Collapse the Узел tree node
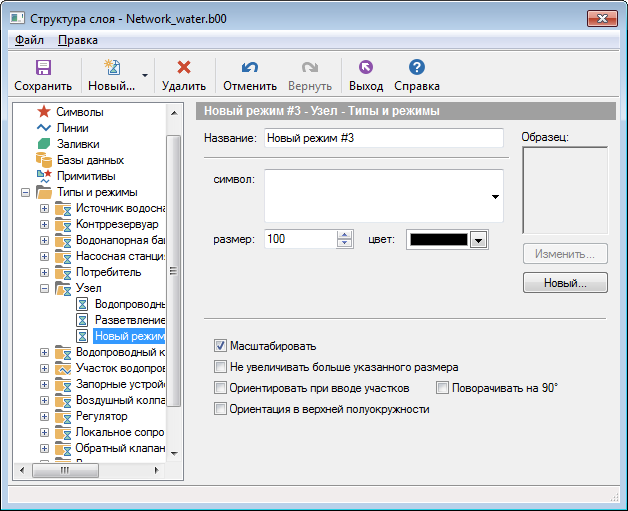628x511 pixels. point(44,288)
